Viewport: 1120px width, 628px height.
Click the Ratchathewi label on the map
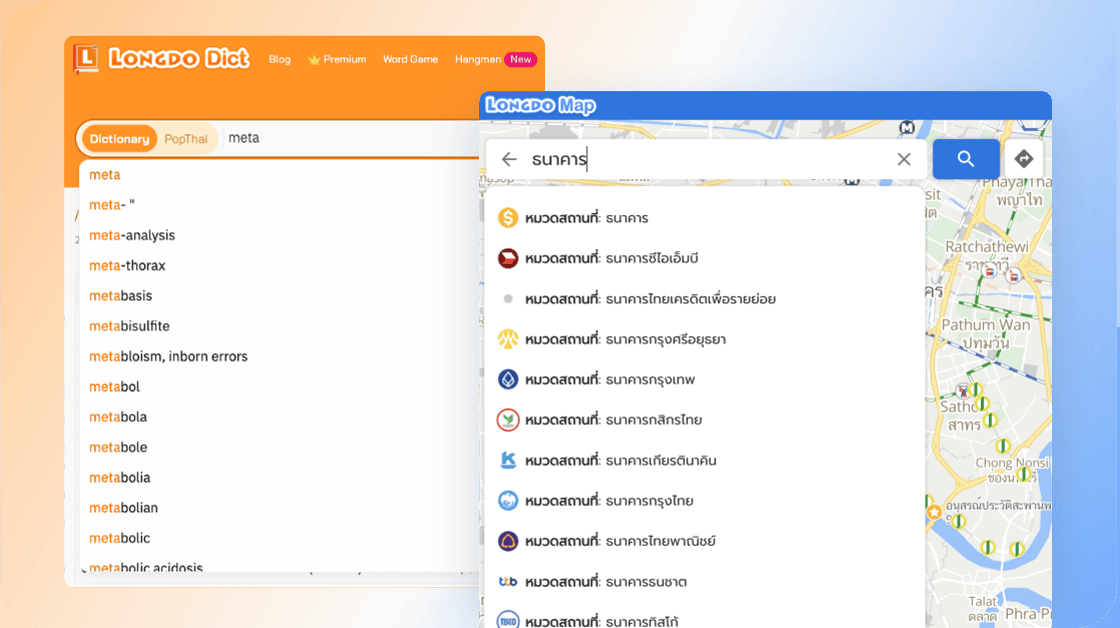tap(987, 246)
